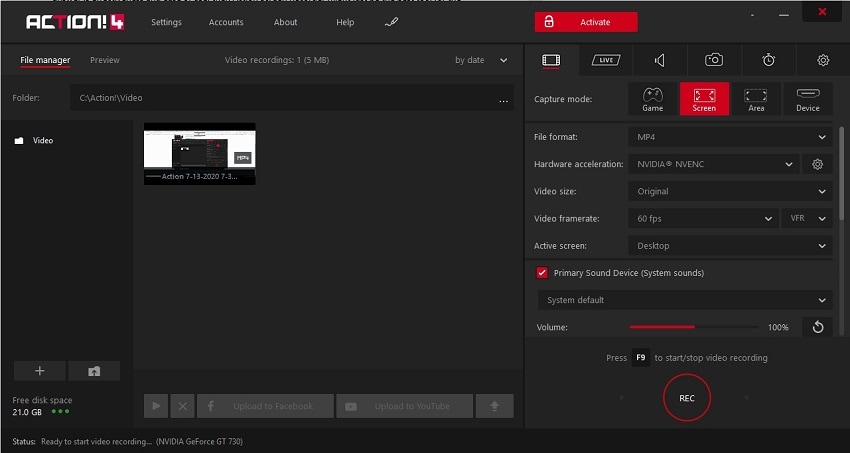850x453 pixels.
Task: Open the screenshot camera tab
Action: coord(714,60)
